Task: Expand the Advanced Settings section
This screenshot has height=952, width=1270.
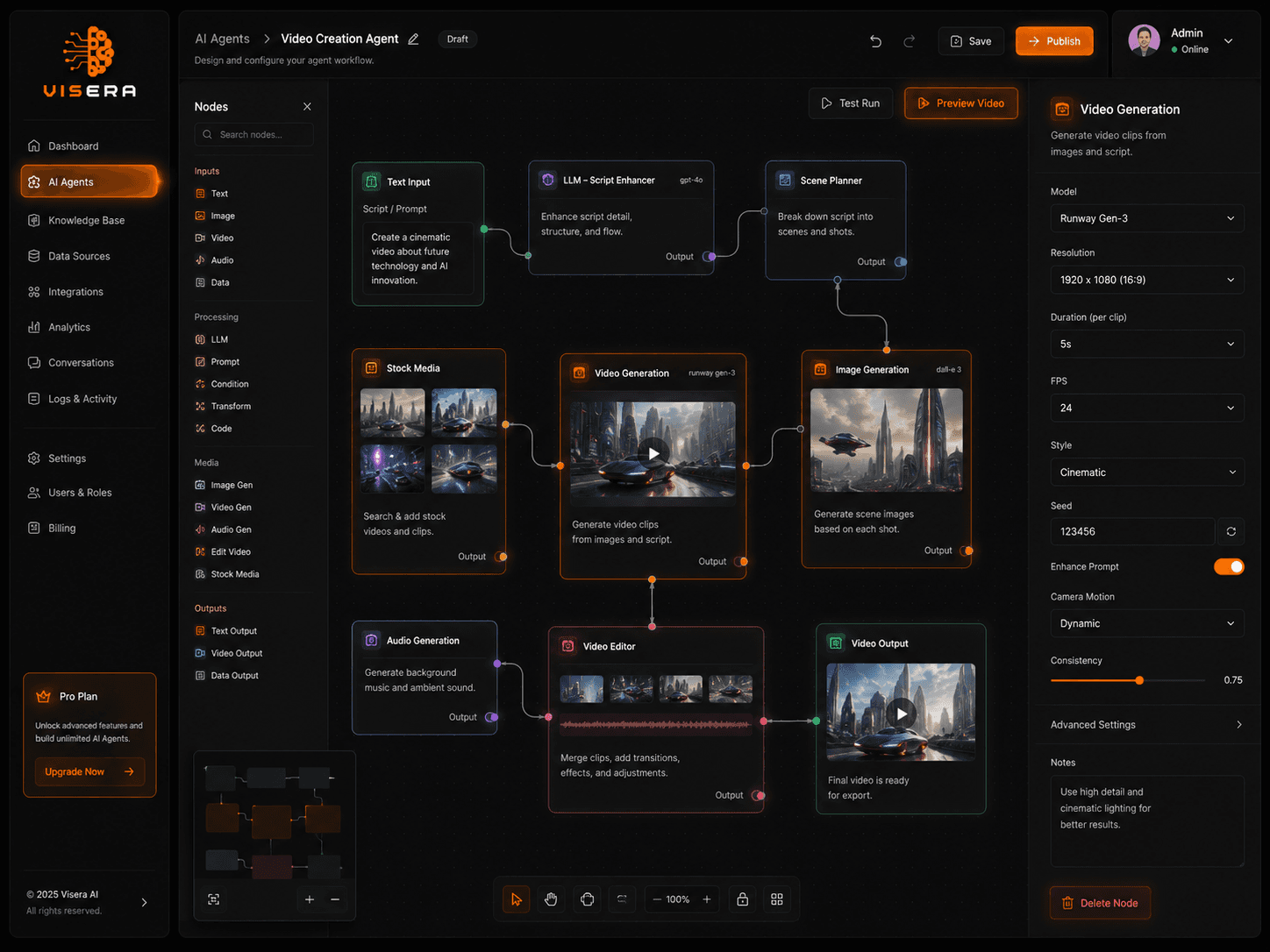Action: pyautogui.click(x=1147, y=725)
